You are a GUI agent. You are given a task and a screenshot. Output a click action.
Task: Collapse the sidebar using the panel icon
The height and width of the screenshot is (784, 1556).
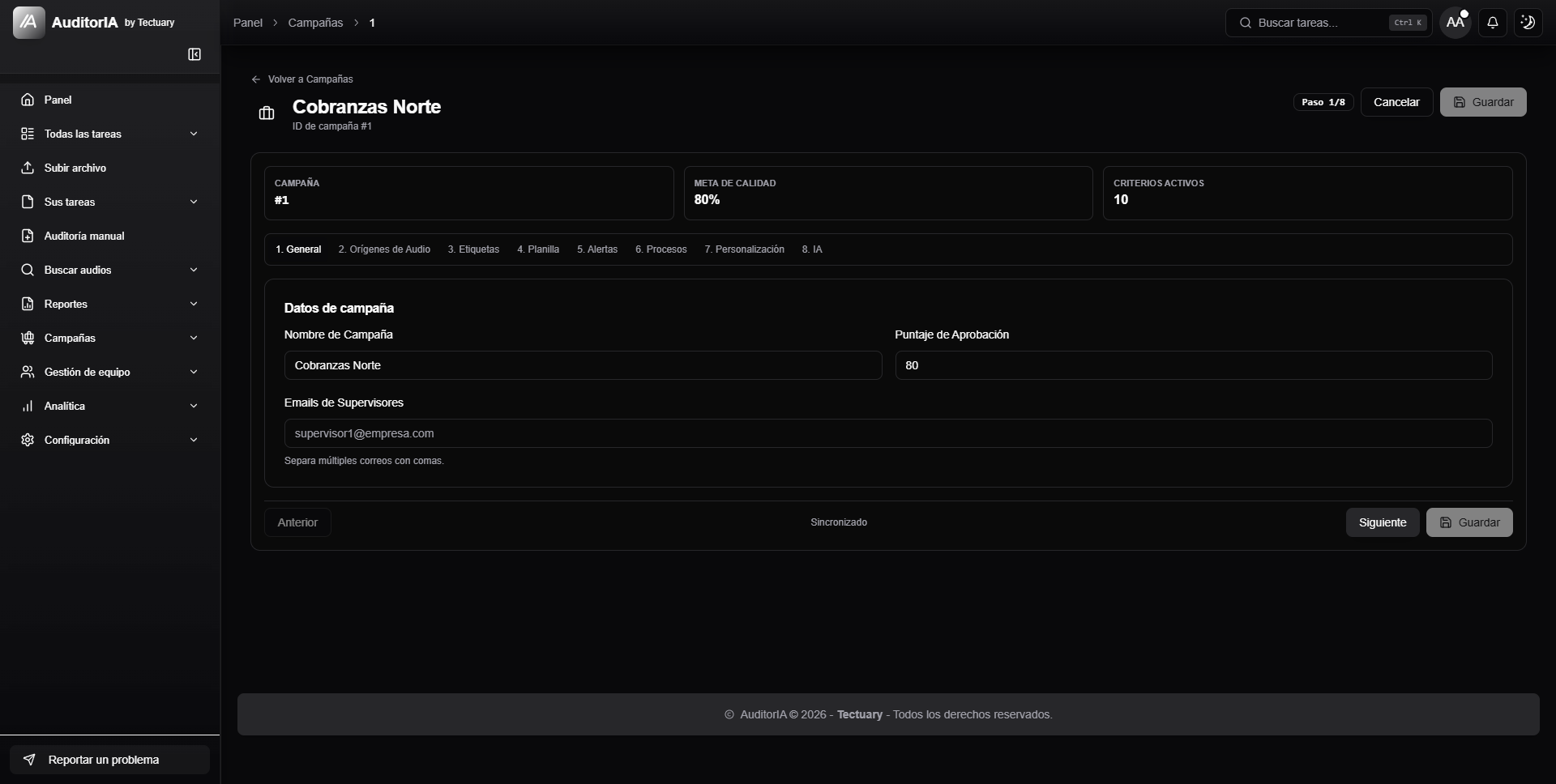pos(194,54)
